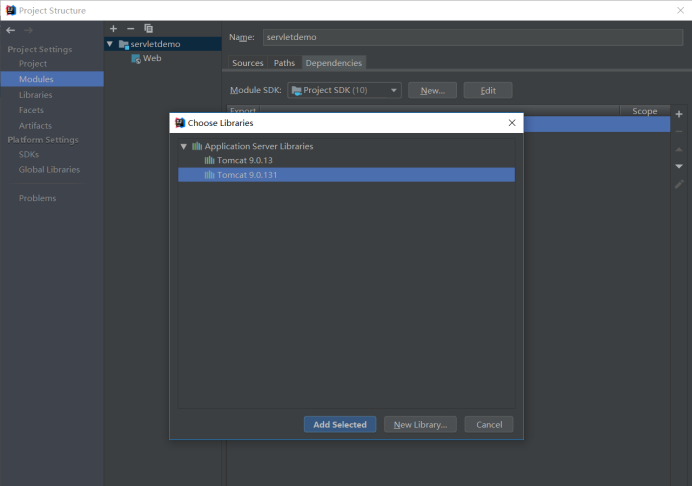Viewport: 692px width, 486px height.
Task: Click the forward navigation arrow
Action: point(28,30)
